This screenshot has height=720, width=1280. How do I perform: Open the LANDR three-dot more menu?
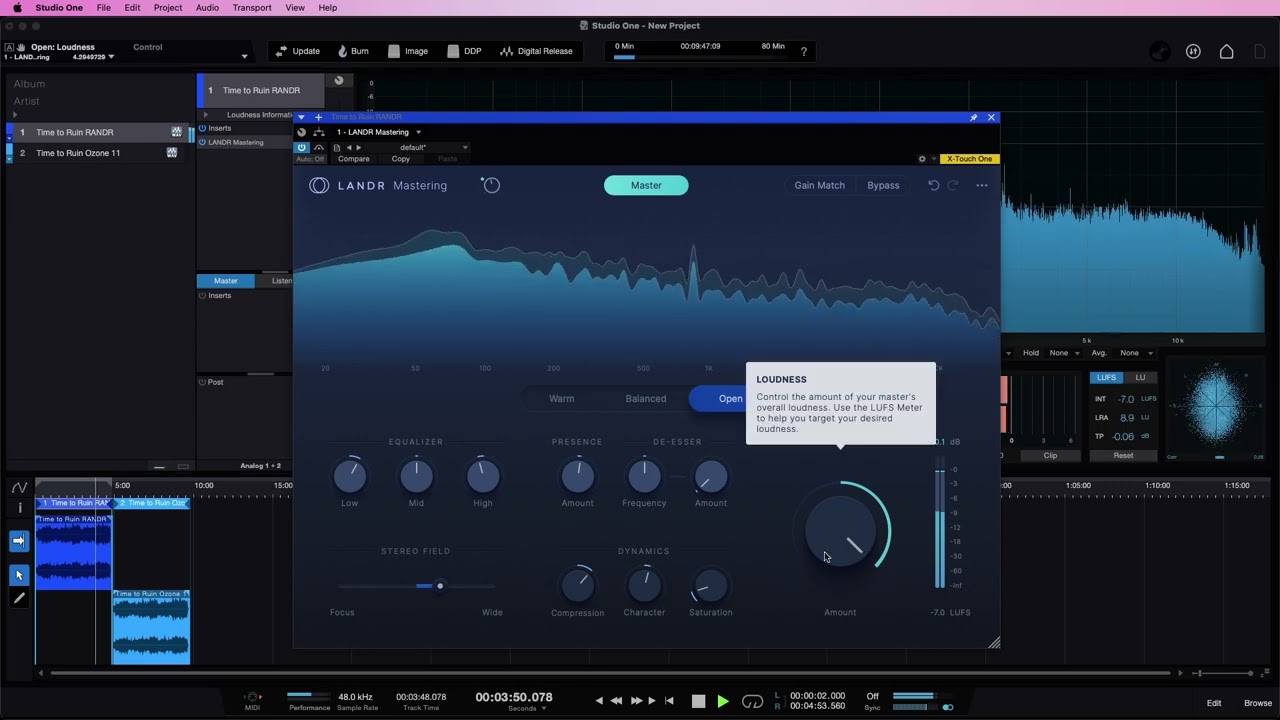coord(982,185)
